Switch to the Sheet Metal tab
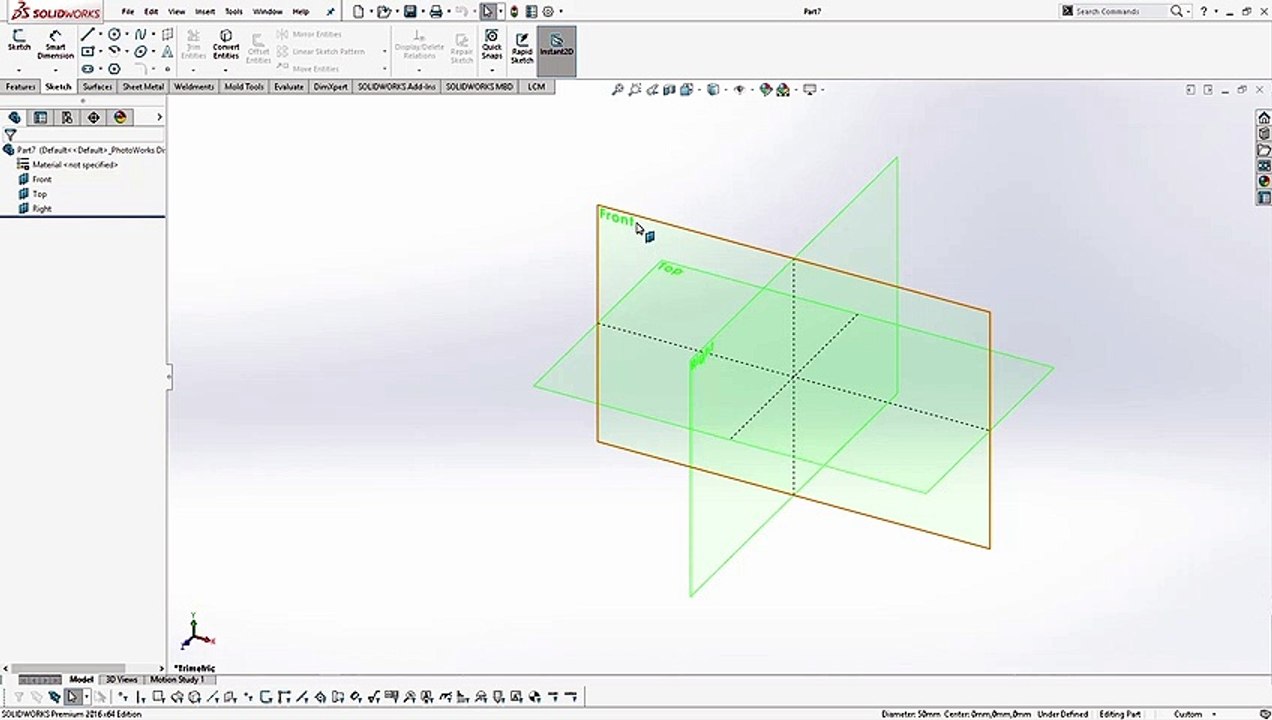 (x=143, y=87)
